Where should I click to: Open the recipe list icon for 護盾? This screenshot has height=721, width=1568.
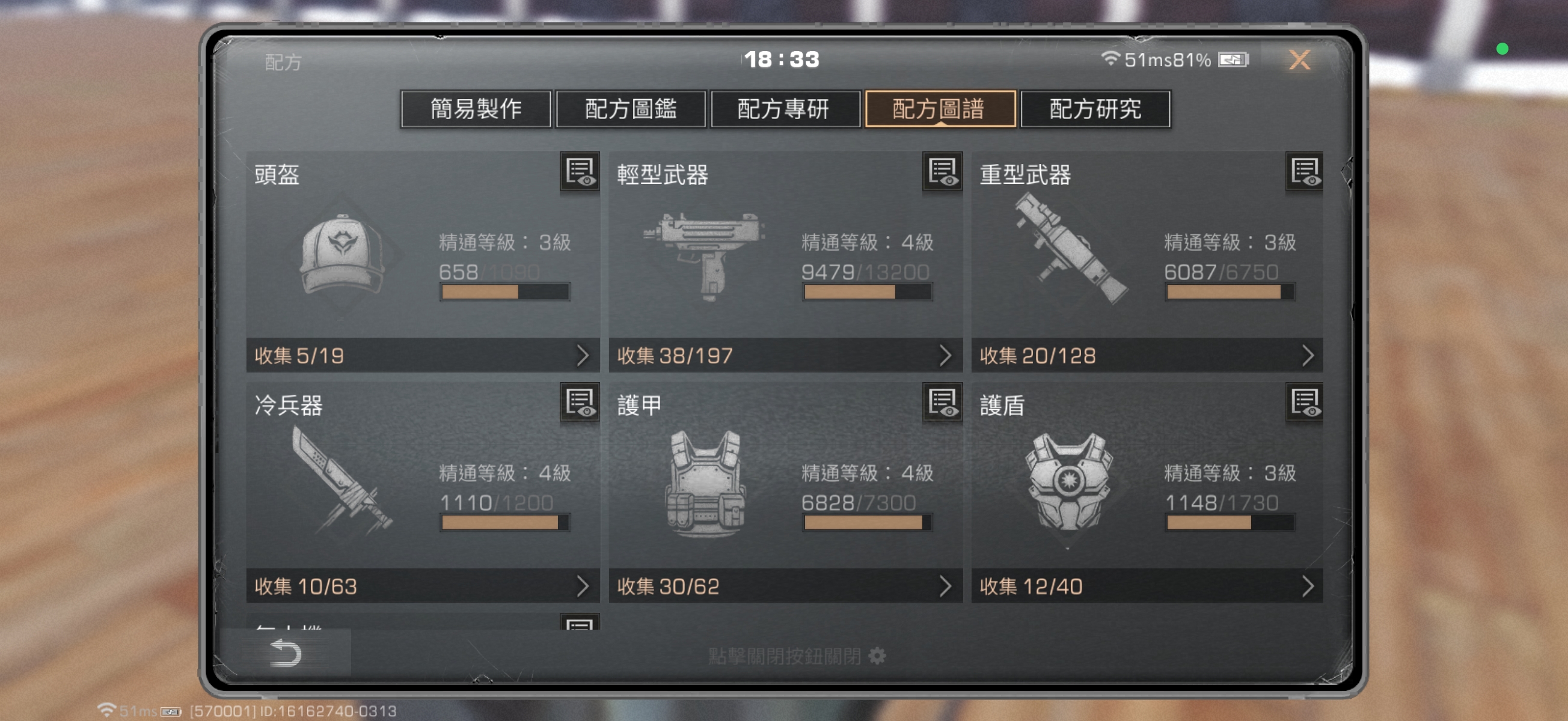(1305, 402)
